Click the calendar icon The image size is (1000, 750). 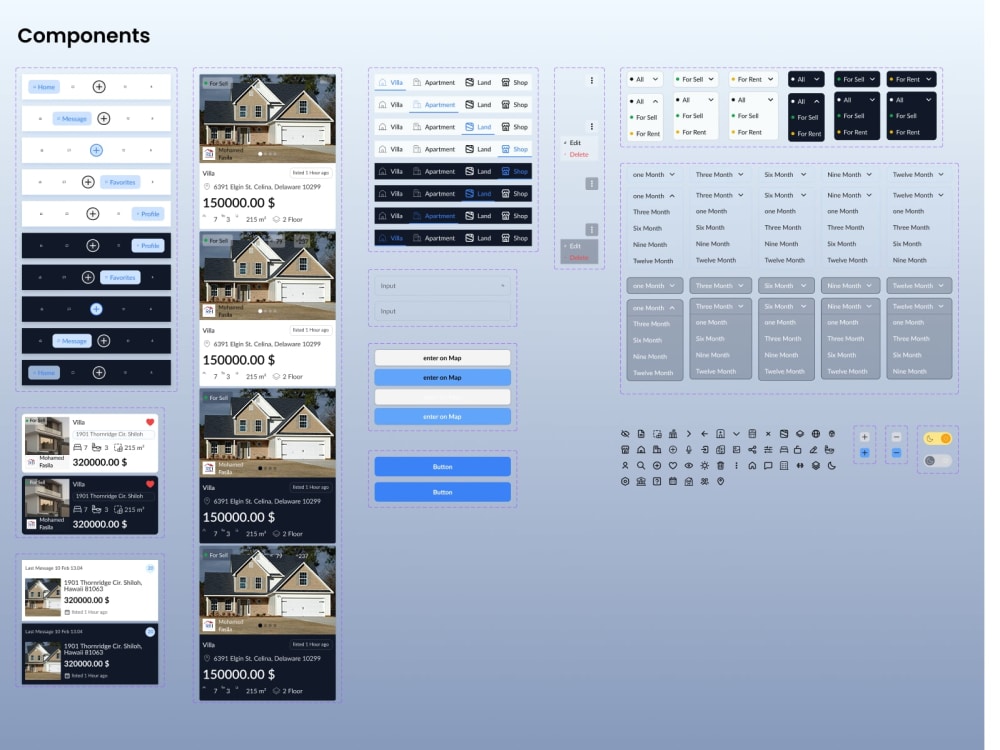coord(673,482)
